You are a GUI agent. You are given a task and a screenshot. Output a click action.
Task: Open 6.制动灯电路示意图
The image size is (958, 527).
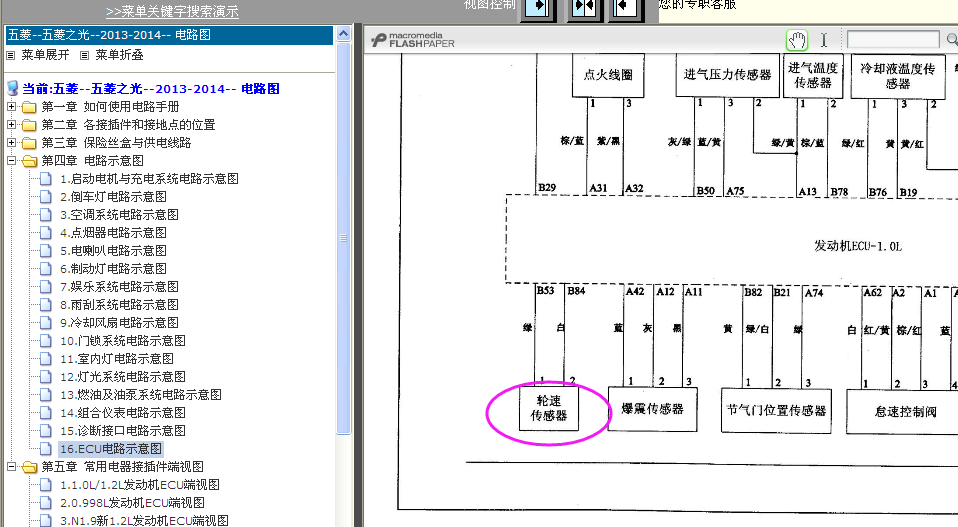tap(113, 269)
